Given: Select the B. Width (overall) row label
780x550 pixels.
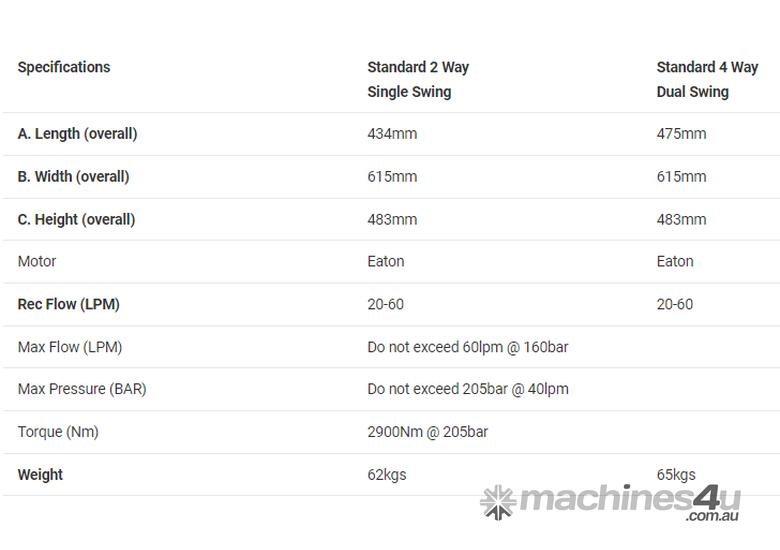Looking at the screenshot, I should coord(74,177).
